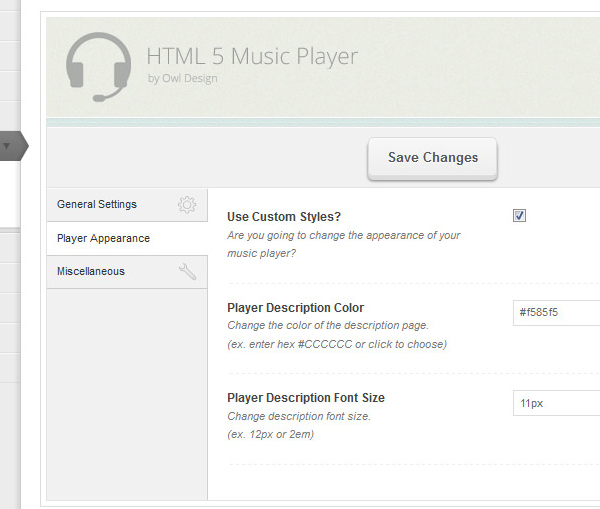This screenshot has height=509, width=600.
Task: Click the Player Description Color label
Action: click(x=295, y=308)
